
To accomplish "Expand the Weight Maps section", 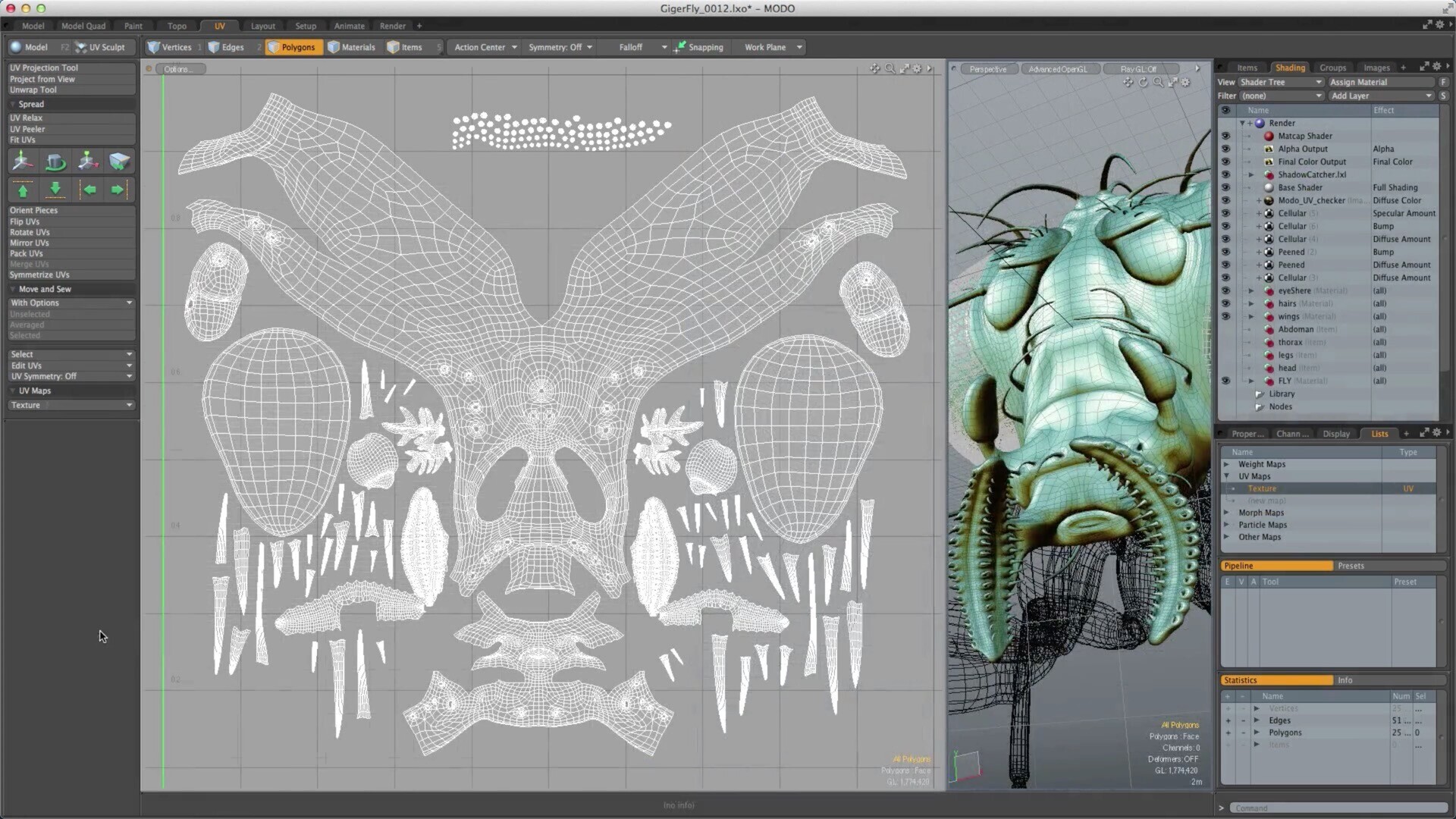I will (x=1227, y=463).
